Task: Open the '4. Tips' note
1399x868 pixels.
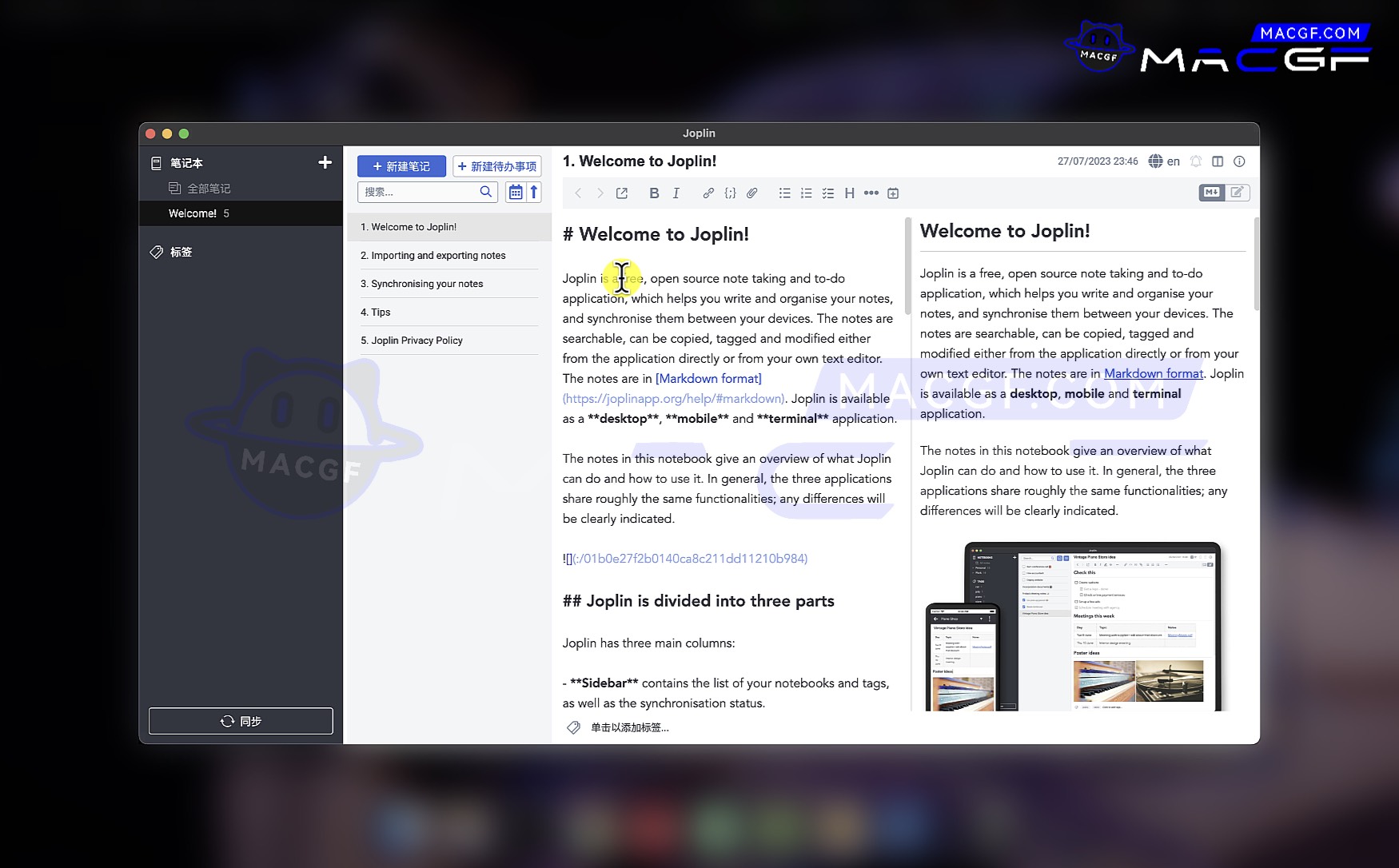Action: (381, 313)
